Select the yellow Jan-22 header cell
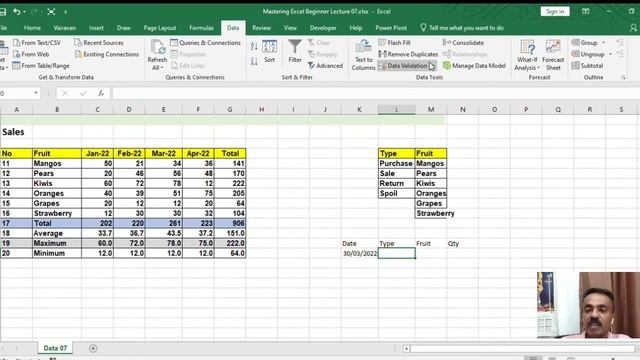 coord(98,153)
